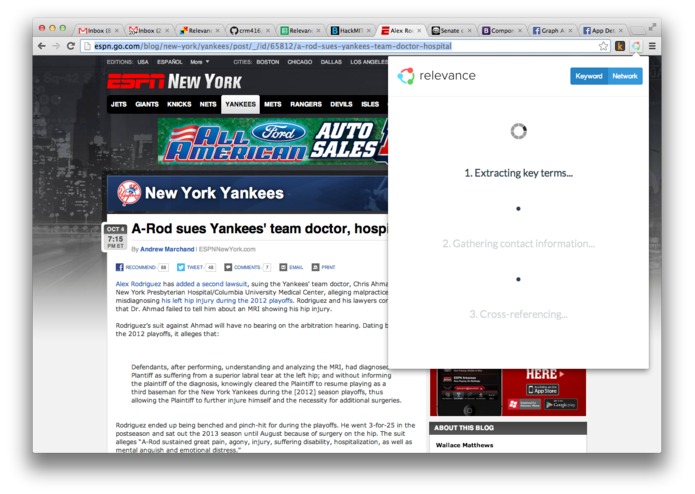Click the USA edition link
695x494 pixels.
(143, 62)
